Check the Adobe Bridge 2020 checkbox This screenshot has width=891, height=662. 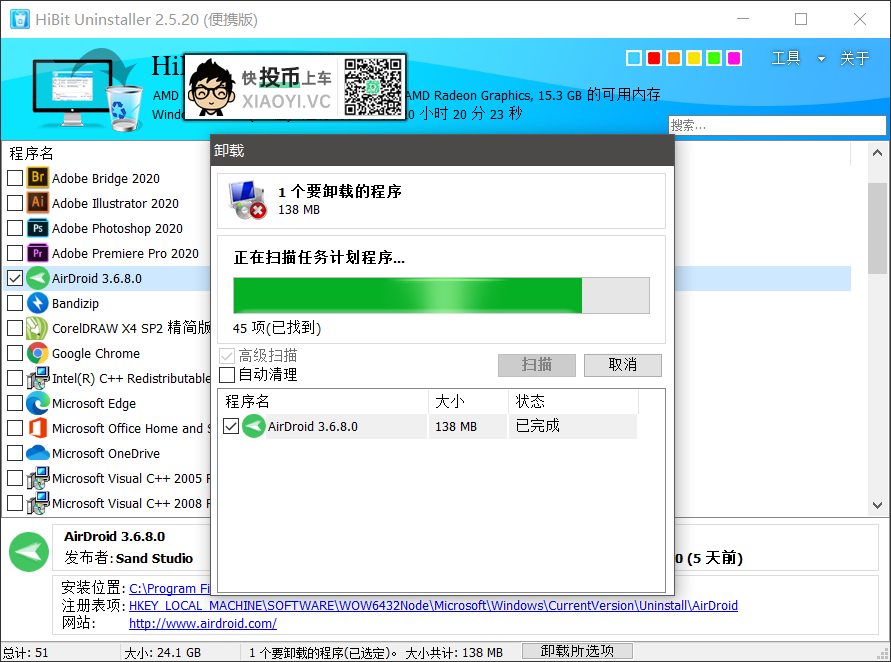point(15,178)
